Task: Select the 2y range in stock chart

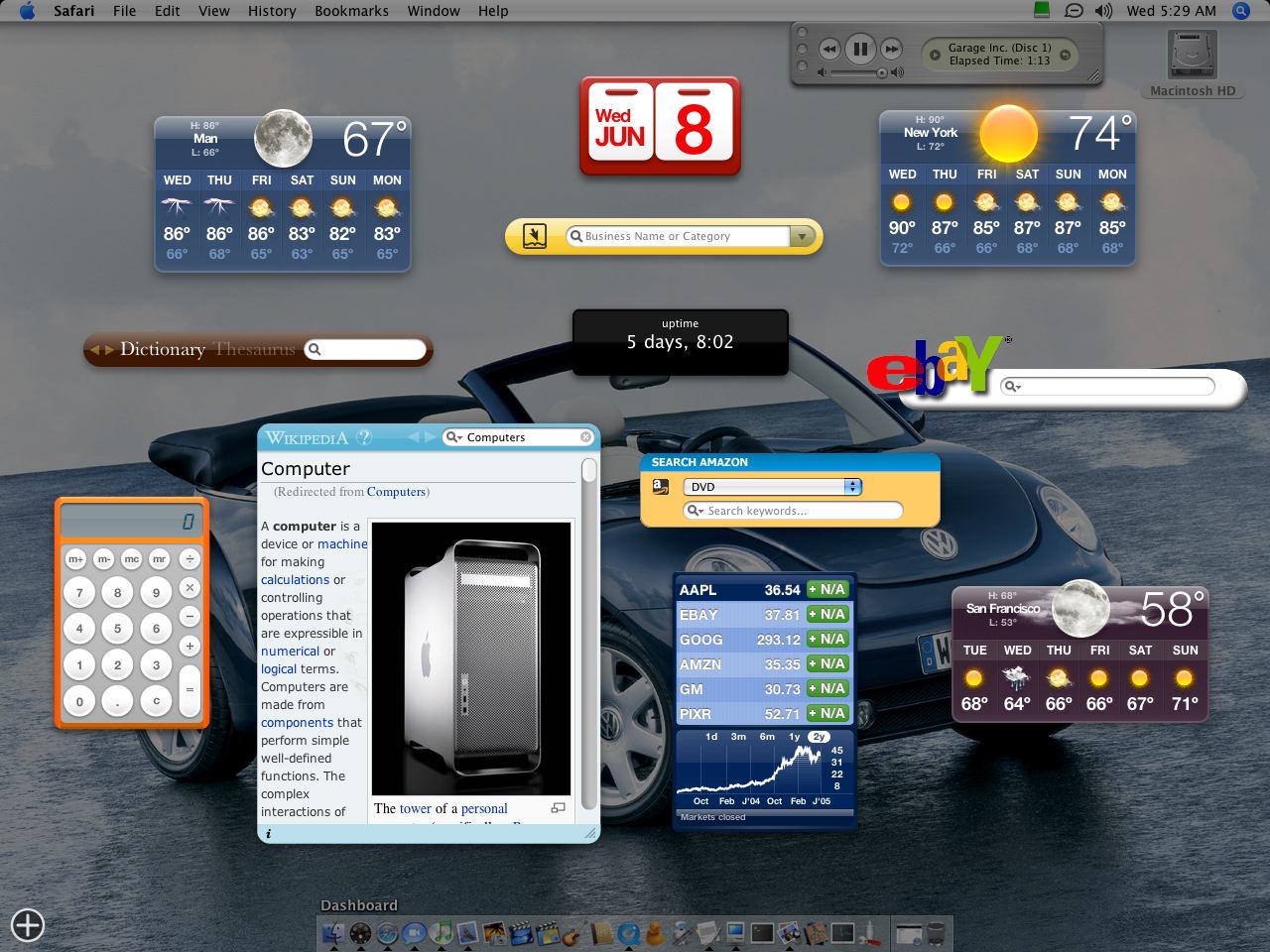Action: pyautogui.click(x=819, y=737)
